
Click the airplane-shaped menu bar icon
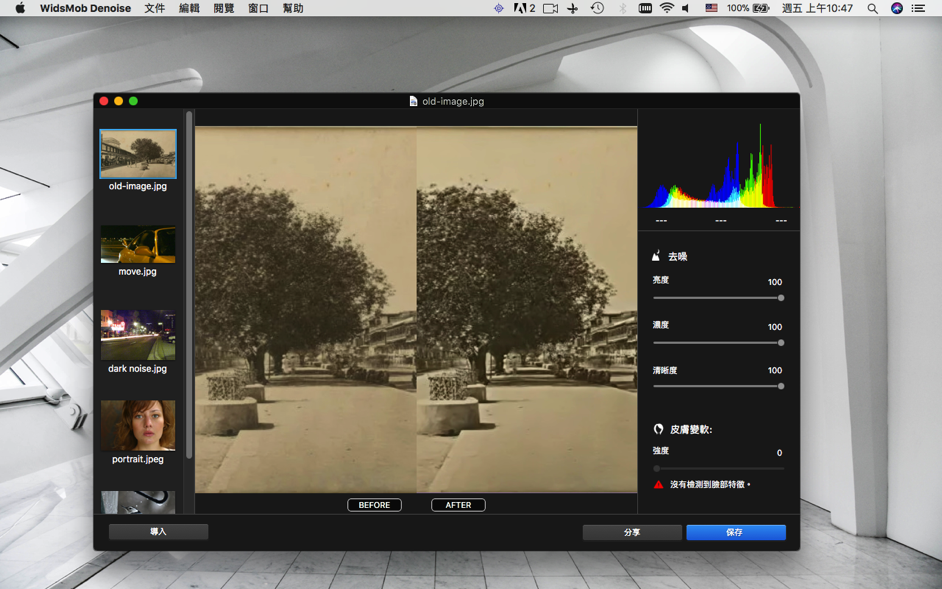pyautogui.click(x=573, y=8)
